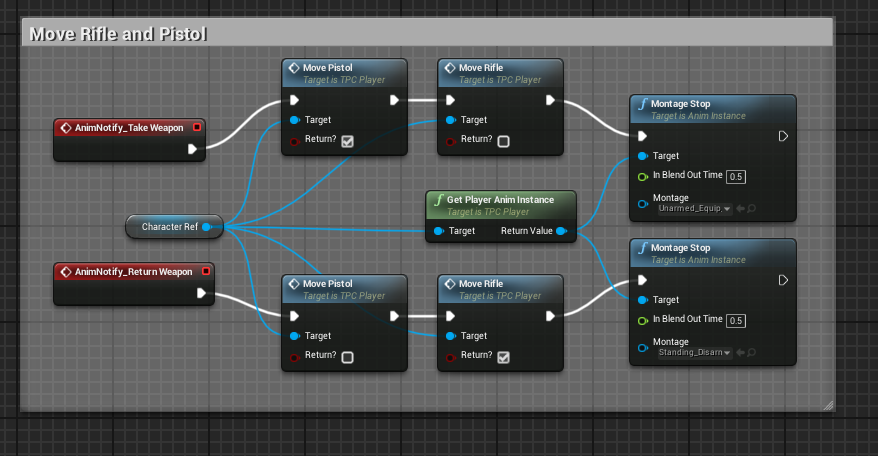Click the AnimNotify_Return Weapon event diamond icon
Image resolution: width=878 pixels, height=456 pixels.
pos(66,272)
